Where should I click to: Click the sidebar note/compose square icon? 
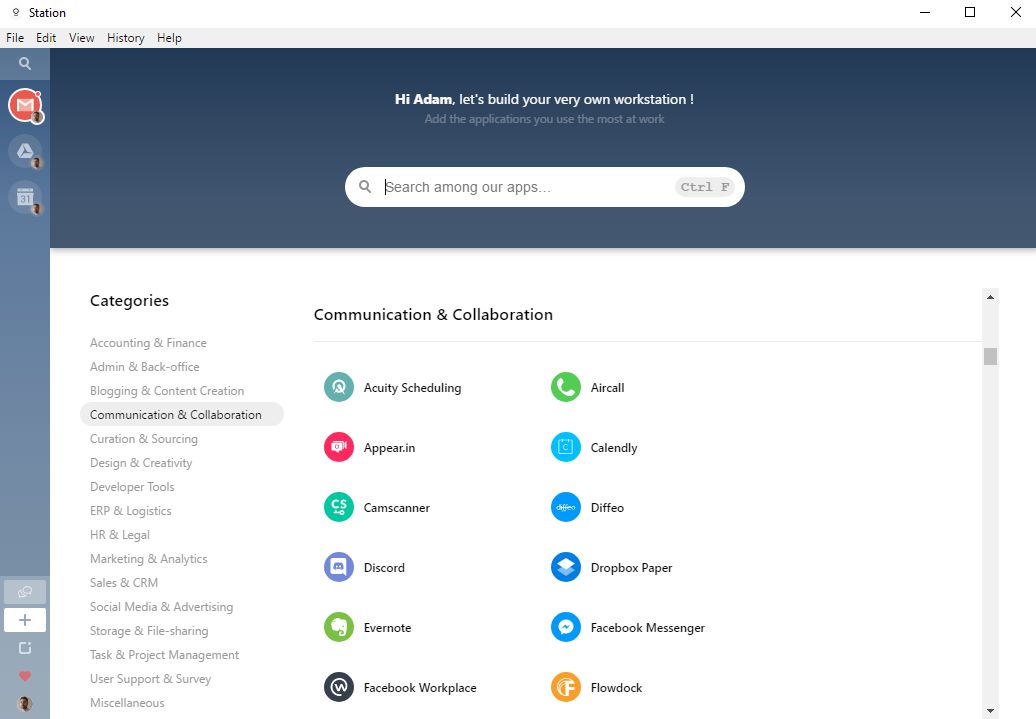point(25,648)
